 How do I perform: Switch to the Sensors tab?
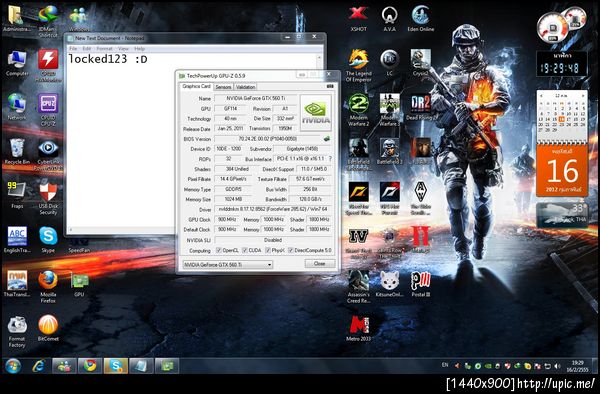(x=223, y=87)
